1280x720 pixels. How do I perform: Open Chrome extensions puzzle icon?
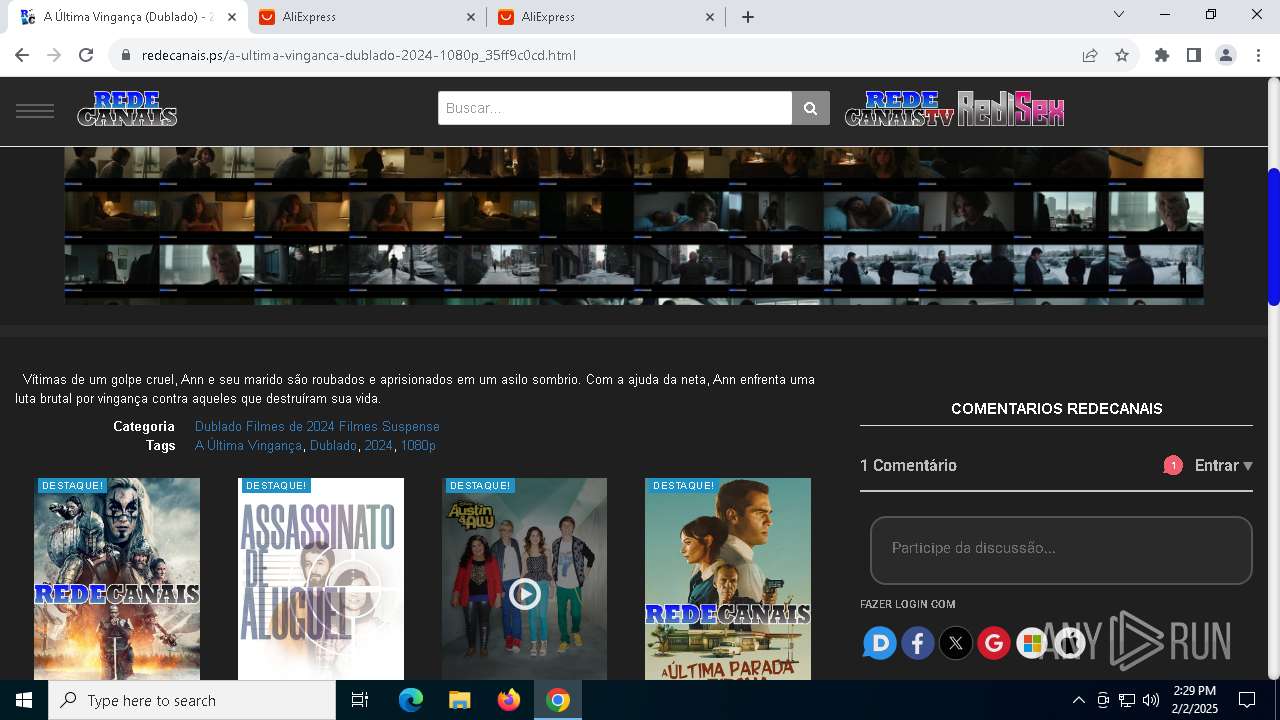coord(1162,55)
